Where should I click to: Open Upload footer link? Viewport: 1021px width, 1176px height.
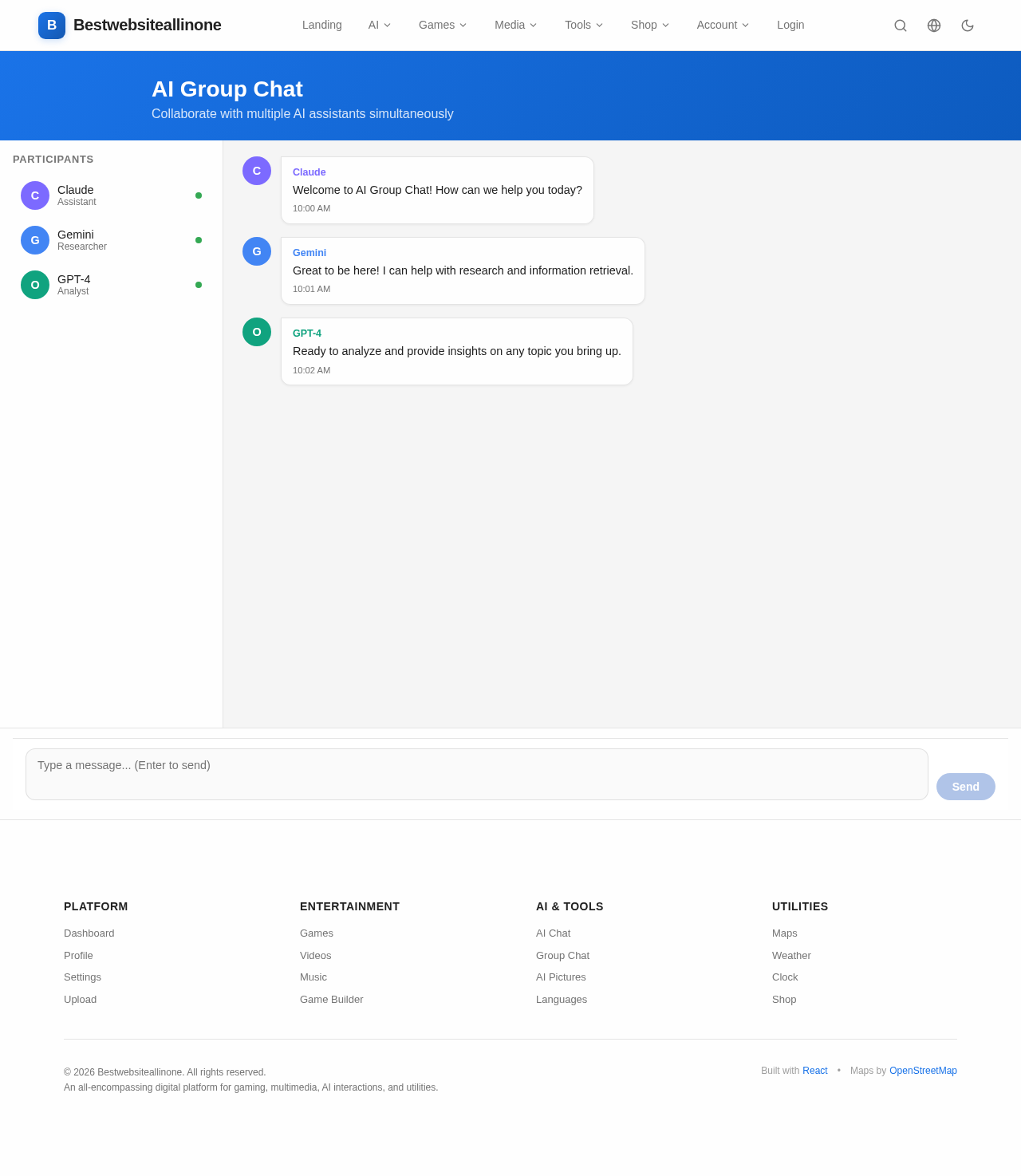[80, 1000]
